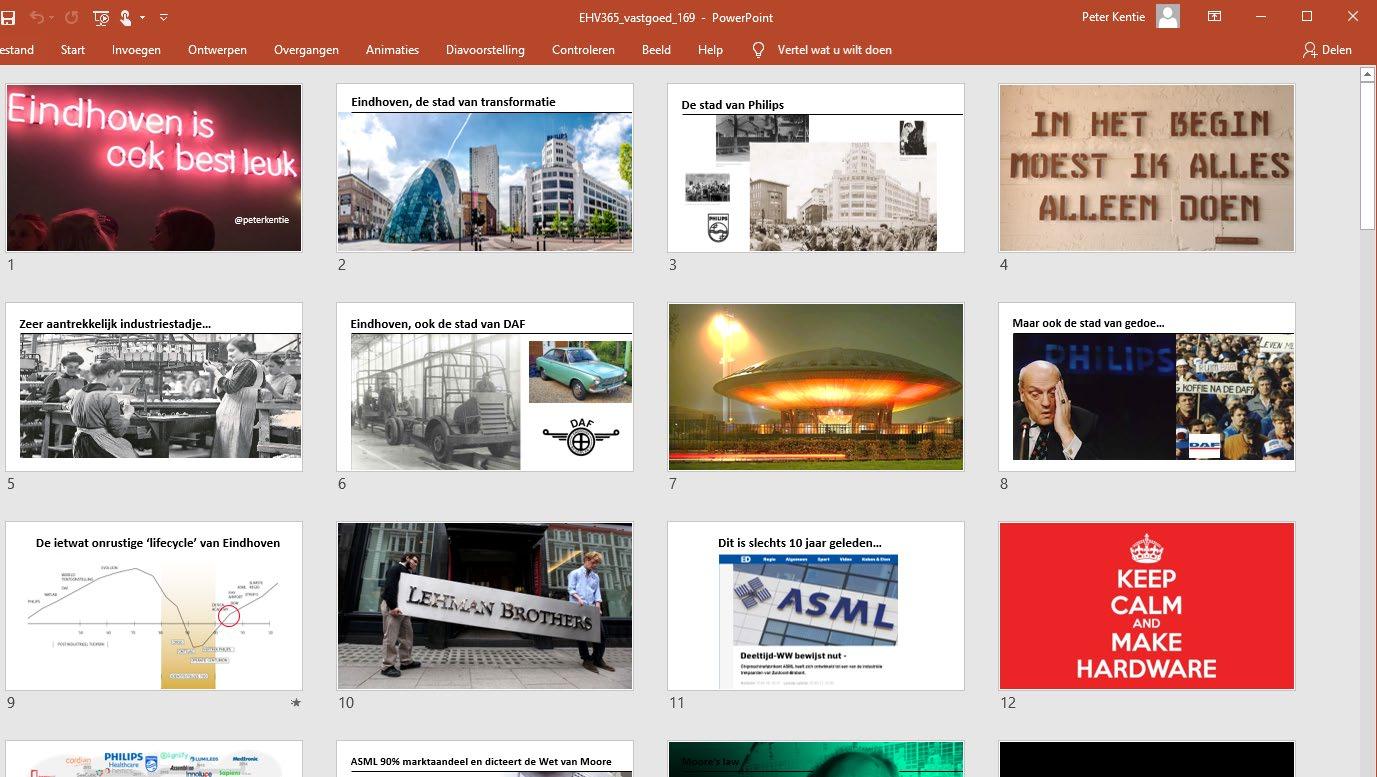The height and width of the screenshot is (777, 1377).
Task: Open the Diavoorstelling tab
Action: coord(485,50)
